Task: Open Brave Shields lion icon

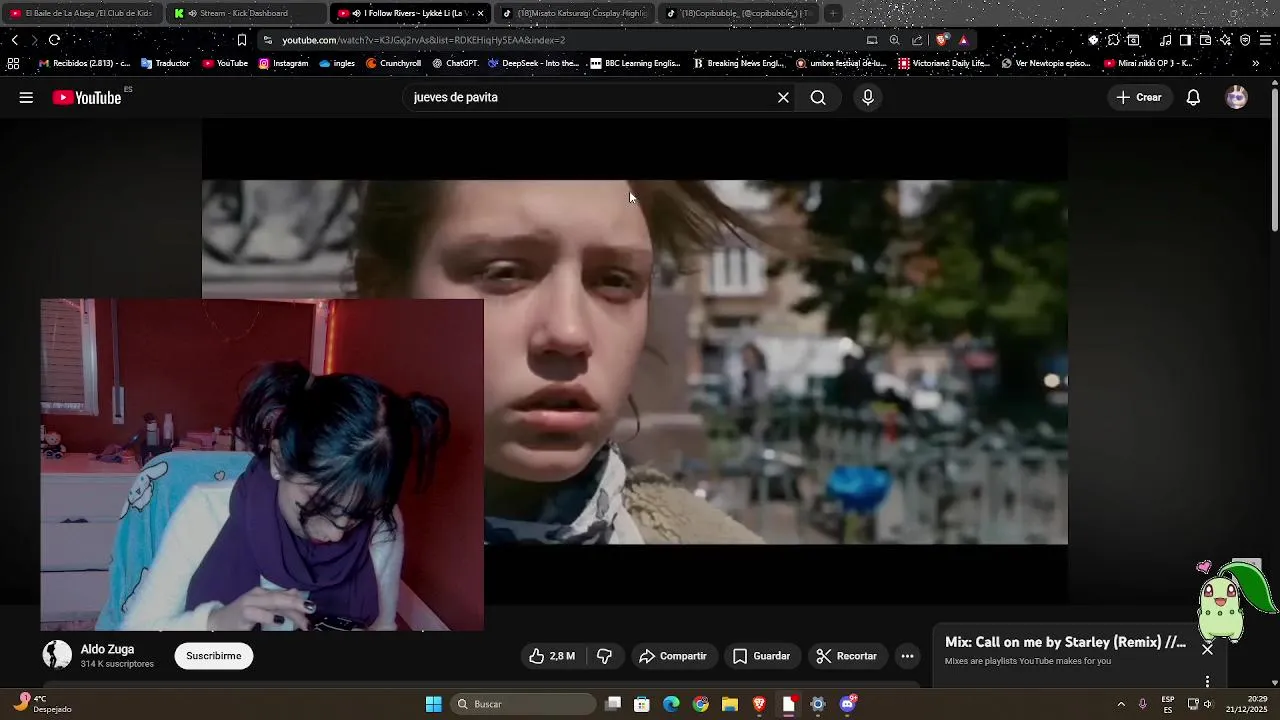Action: click(941, 40)
